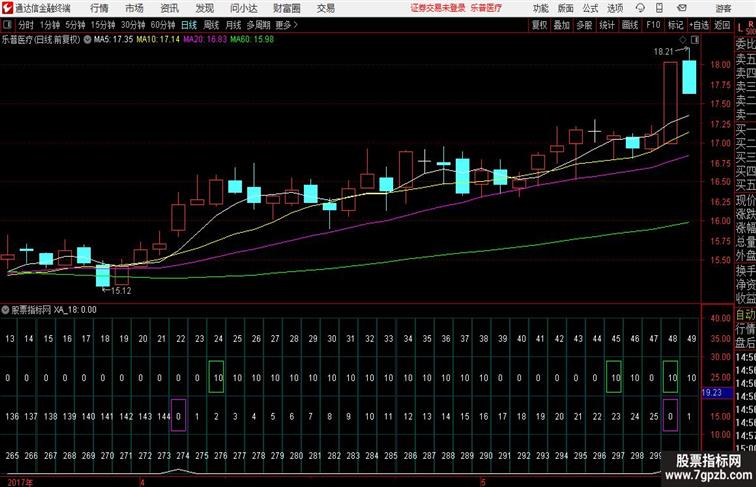Select the 周线 weekly chart tab
Image resolution: width=756 pixels, height=487 pixels.
pyautogui.click(x=211, y=25)
